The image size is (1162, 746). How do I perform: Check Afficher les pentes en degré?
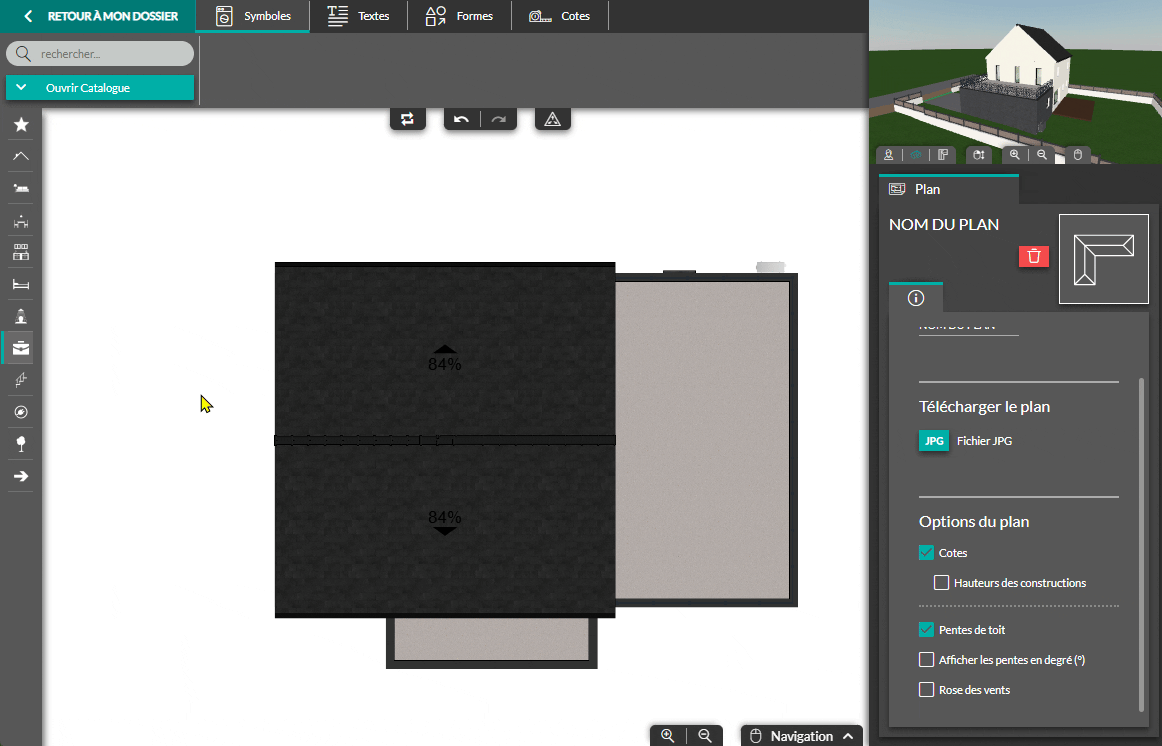point(926,660)
